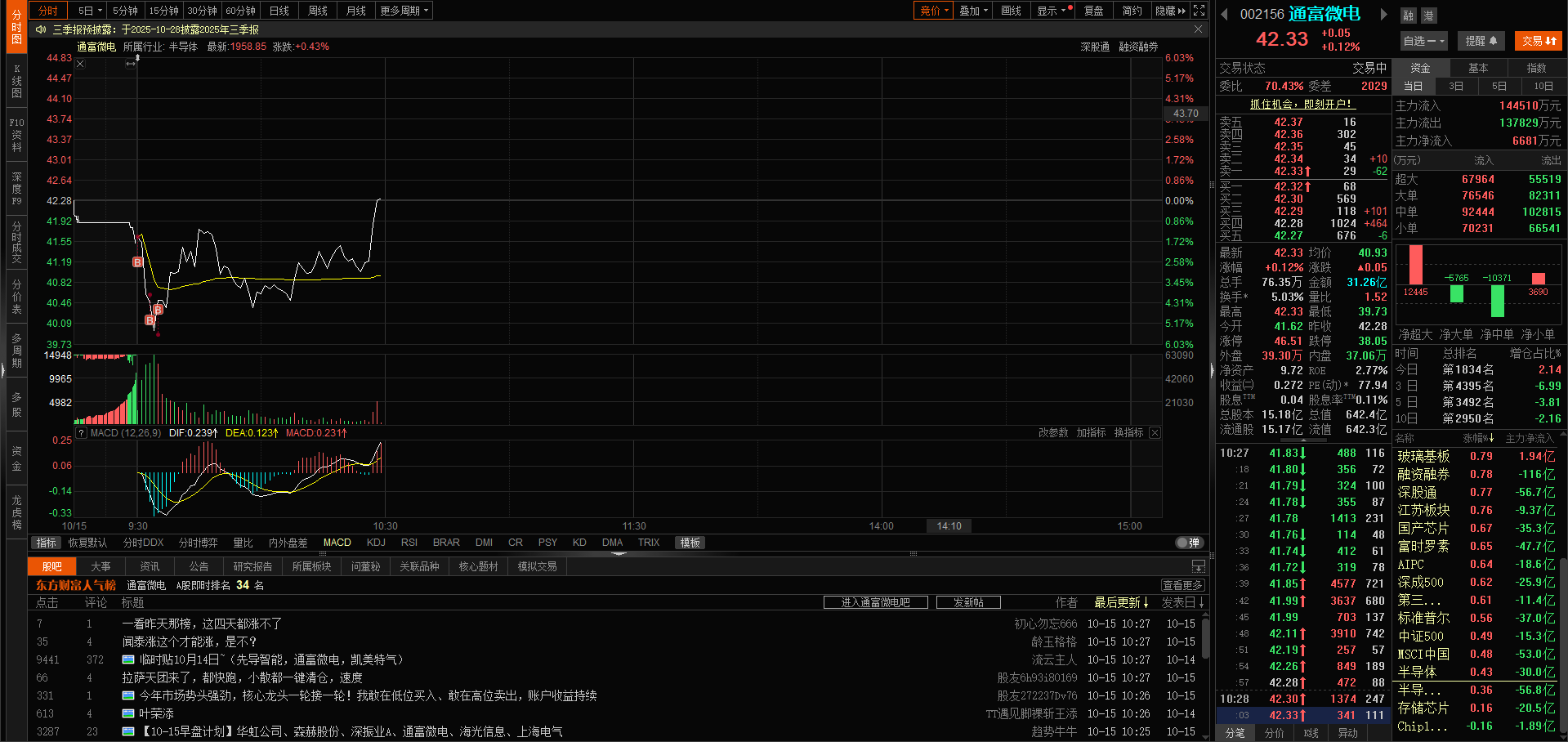Click image icon on 叶荣添 post
The width and height of the screenshot is (1568, 742).
click(128, 713)
